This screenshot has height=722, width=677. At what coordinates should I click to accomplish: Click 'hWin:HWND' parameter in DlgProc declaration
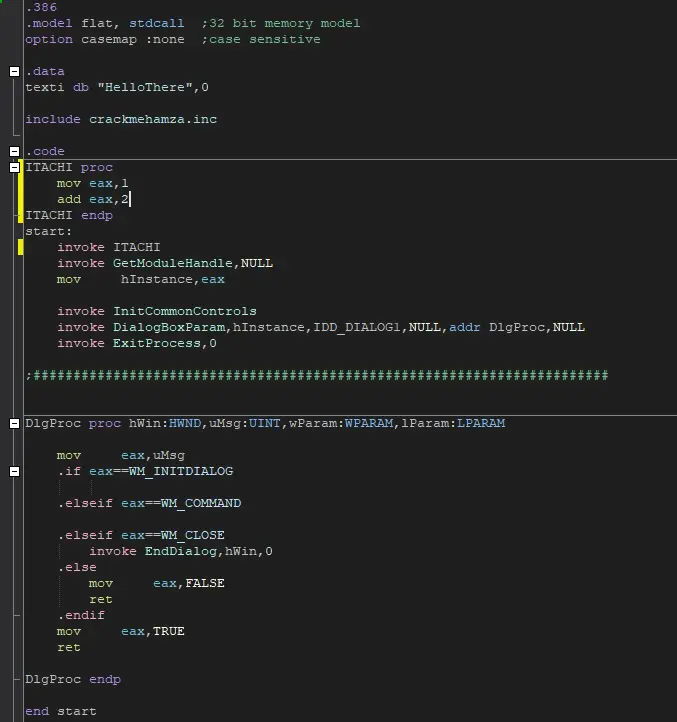tap(165, 423)
